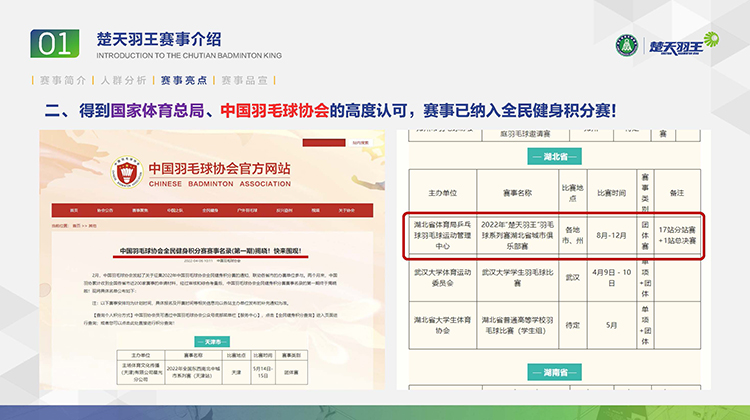Screen dimensions: 750x420
Task: Click the 4月9日 - 10日 date cell
Action: [611, 277]
